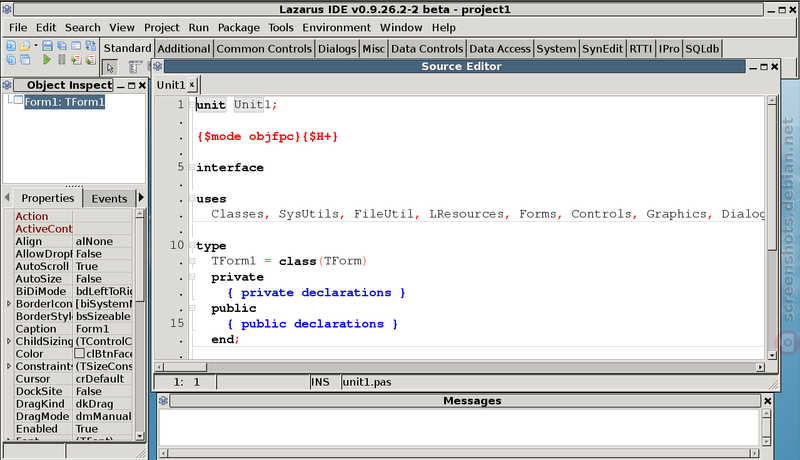Click the Save floppy disk icon
Image resolution: width=800 pixels, height=460 pixels.
coord(47,46)
